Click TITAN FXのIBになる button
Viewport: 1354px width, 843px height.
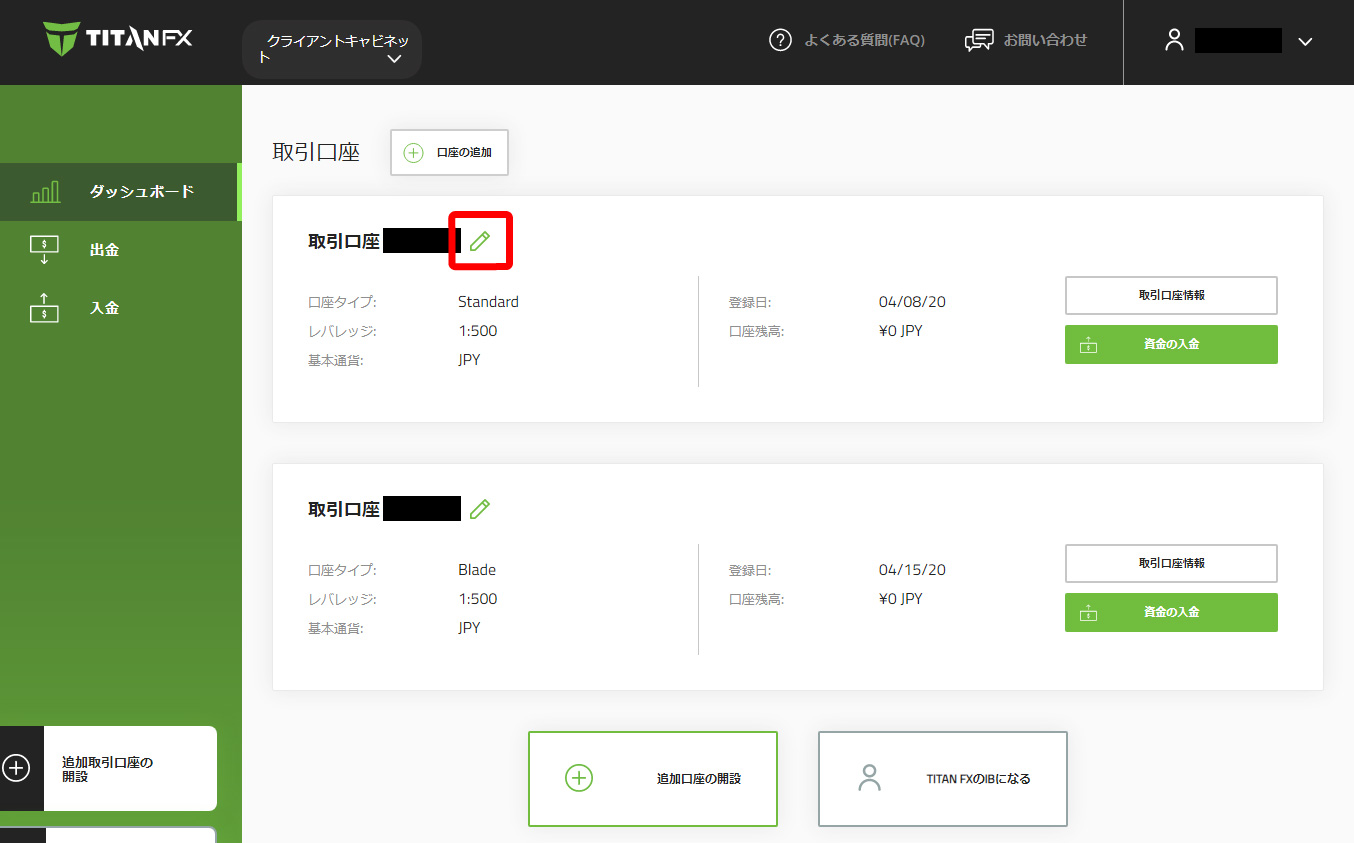[943, 779]
